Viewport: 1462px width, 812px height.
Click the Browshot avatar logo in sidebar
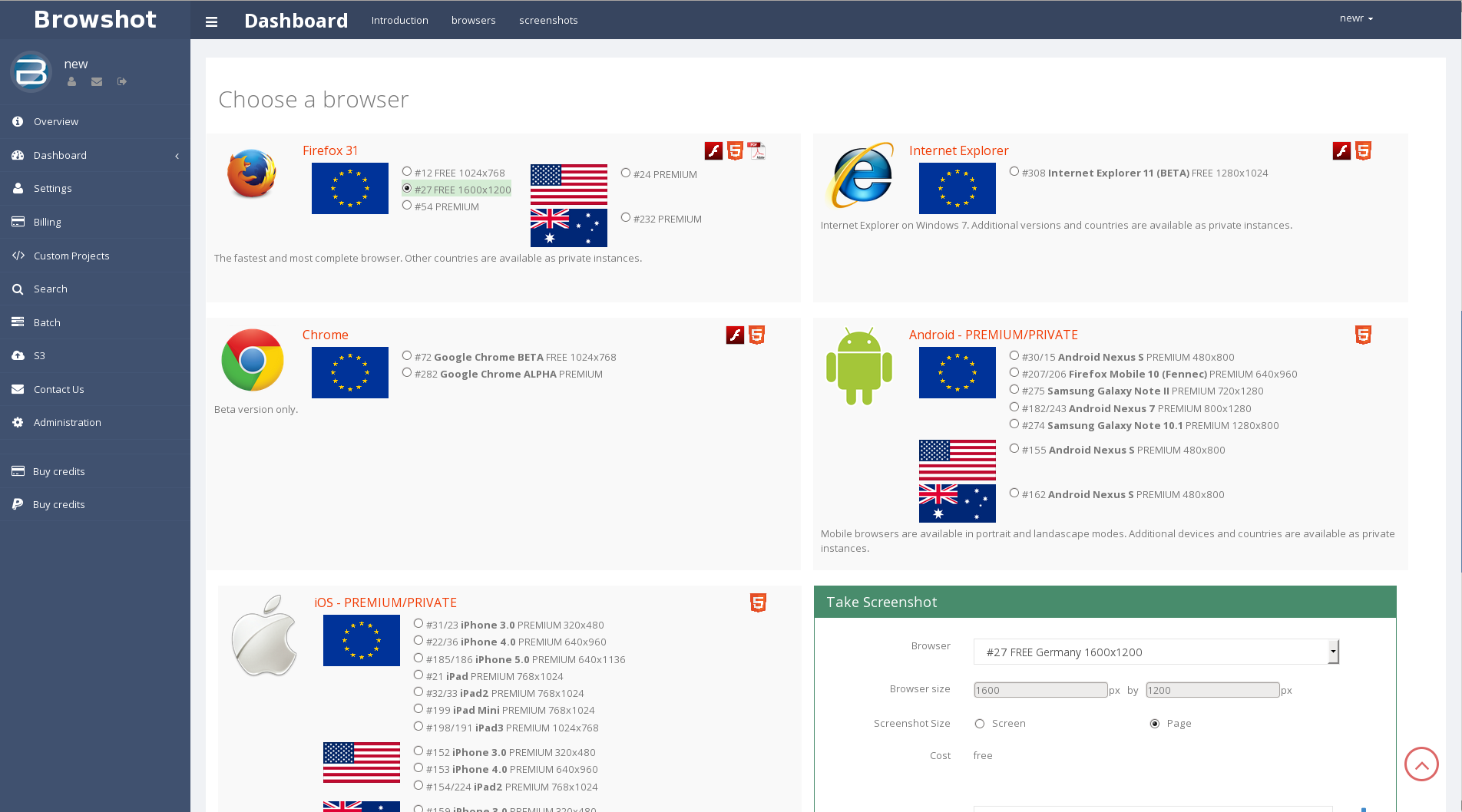pyautogui.click(x=31, y=72)
